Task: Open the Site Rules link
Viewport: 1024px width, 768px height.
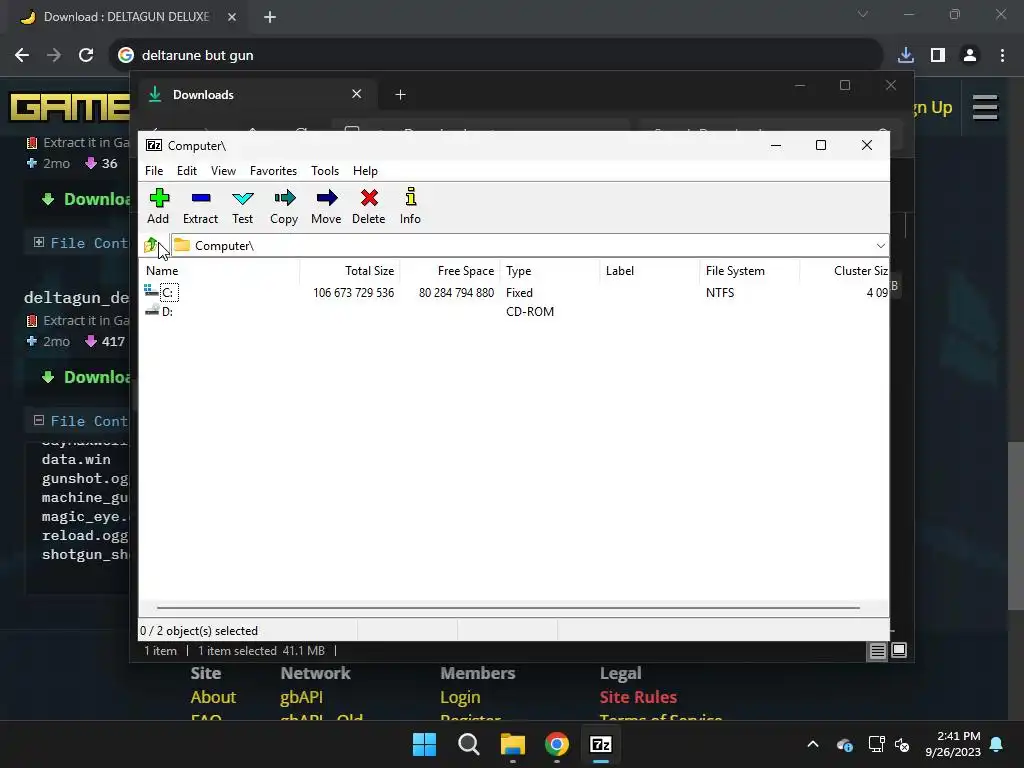Action: [x=638, y=697]
